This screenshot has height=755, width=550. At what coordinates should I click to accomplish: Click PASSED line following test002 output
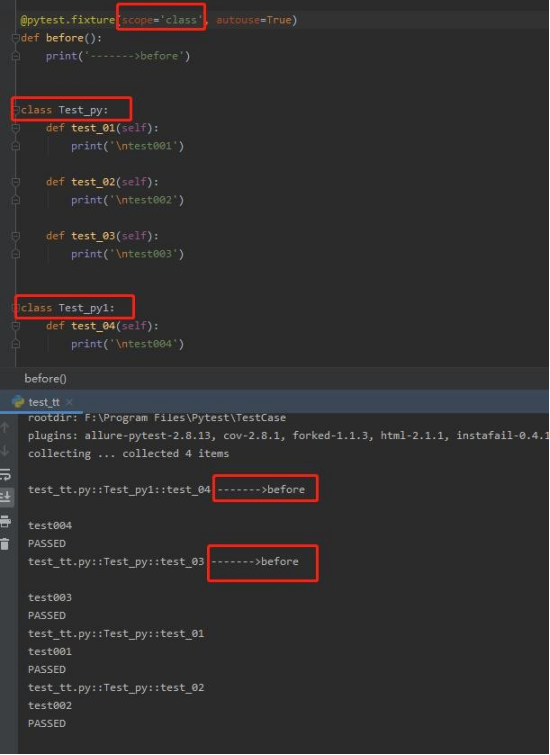pyautogui.click(x=47, y=723)
